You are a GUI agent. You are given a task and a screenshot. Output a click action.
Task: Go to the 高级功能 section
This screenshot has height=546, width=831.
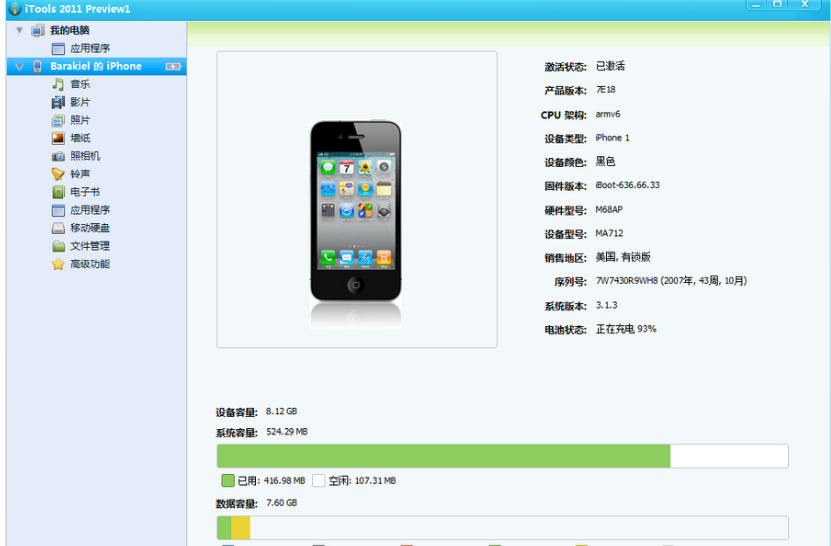(x=90, y=264)
